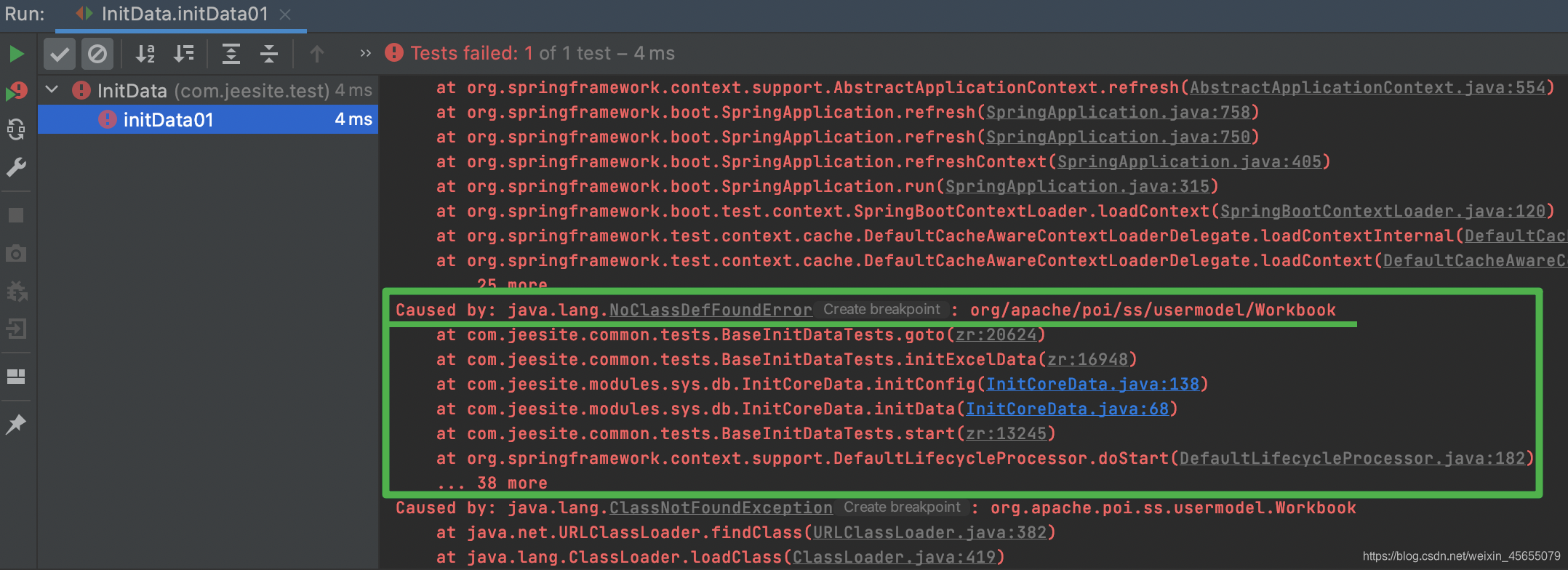Click the camera dump threads icon
Screen dimensions: 1568x570
(x=16, y=253)
